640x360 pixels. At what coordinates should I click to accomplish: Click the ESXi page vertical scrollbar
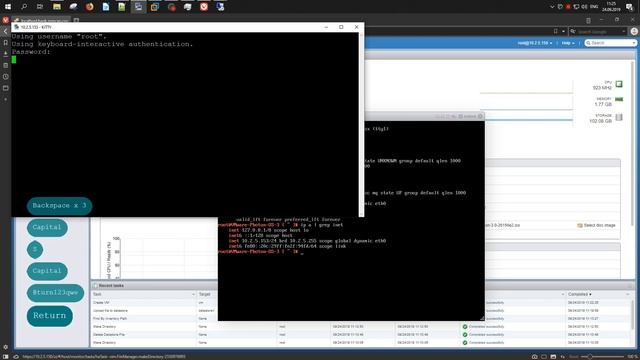click(x=633, y=143)
